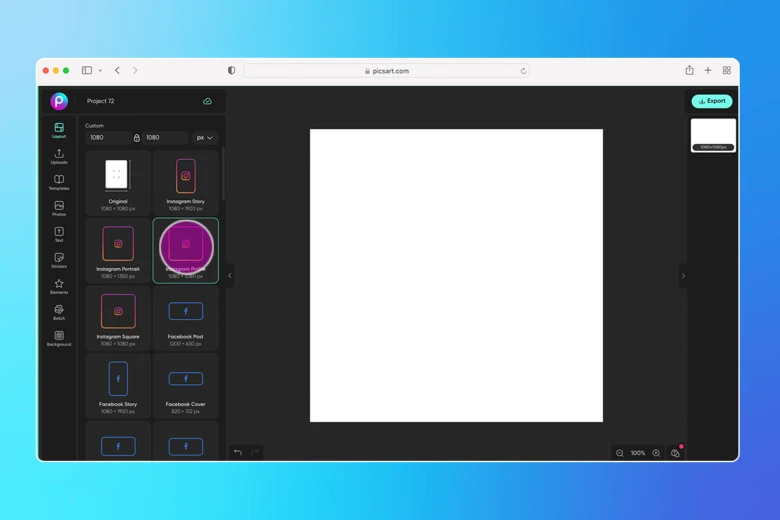Click the Picsart logo icon
The height and width of the screenshot is (520, 780).
pos(59,101)
